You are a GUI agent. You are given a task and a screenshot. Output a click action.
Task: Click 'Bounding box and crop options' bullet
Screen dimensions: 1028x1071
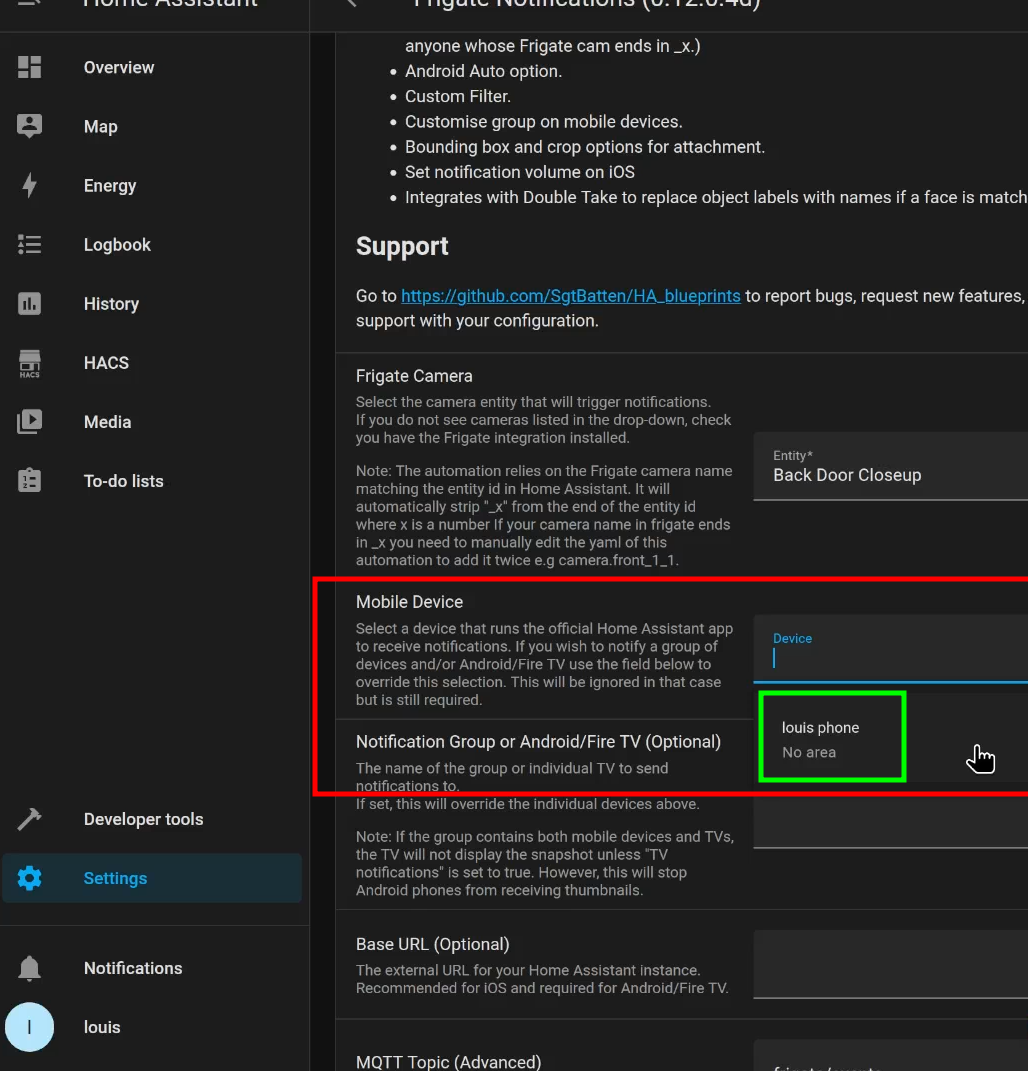click(585, 147)
